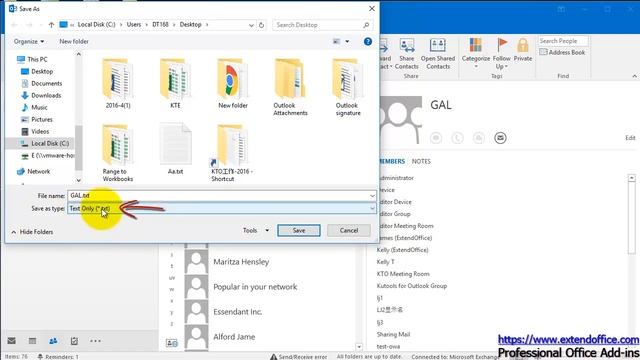
Task: Open Videos in the navigation tree
Action: (x=35, y=131)
